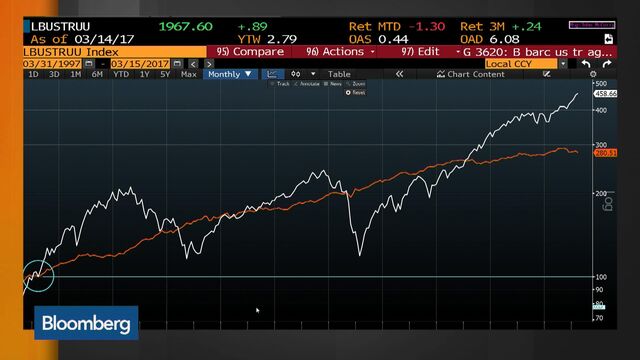Image resolution: width=640 pixels, height=360 pixels.
Task: Open the end date calendar picker
Action: tap(177, 64)
